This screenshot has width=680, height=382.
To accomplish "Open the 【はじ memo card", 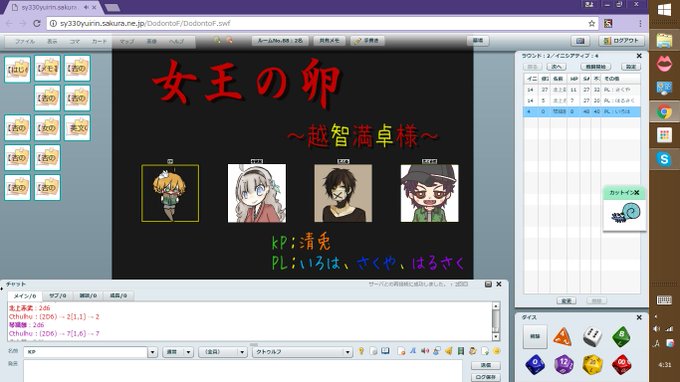I will coord(17,69).
